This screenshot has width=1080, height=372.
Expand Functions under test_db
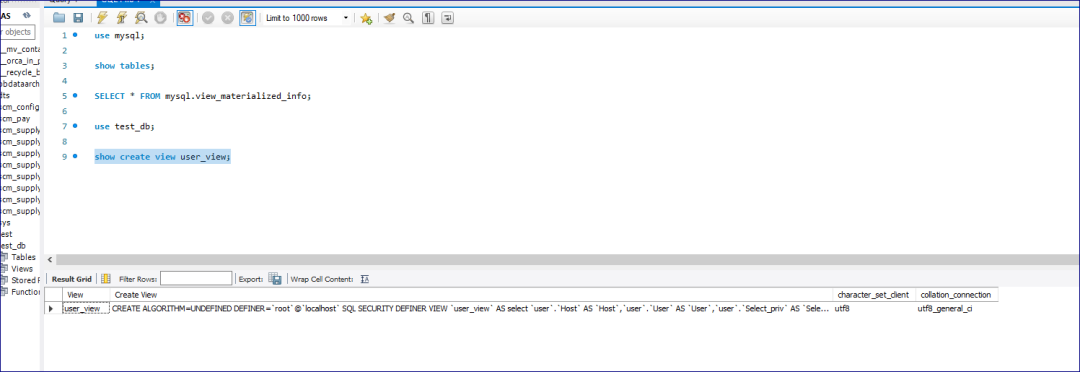[25, 291]
